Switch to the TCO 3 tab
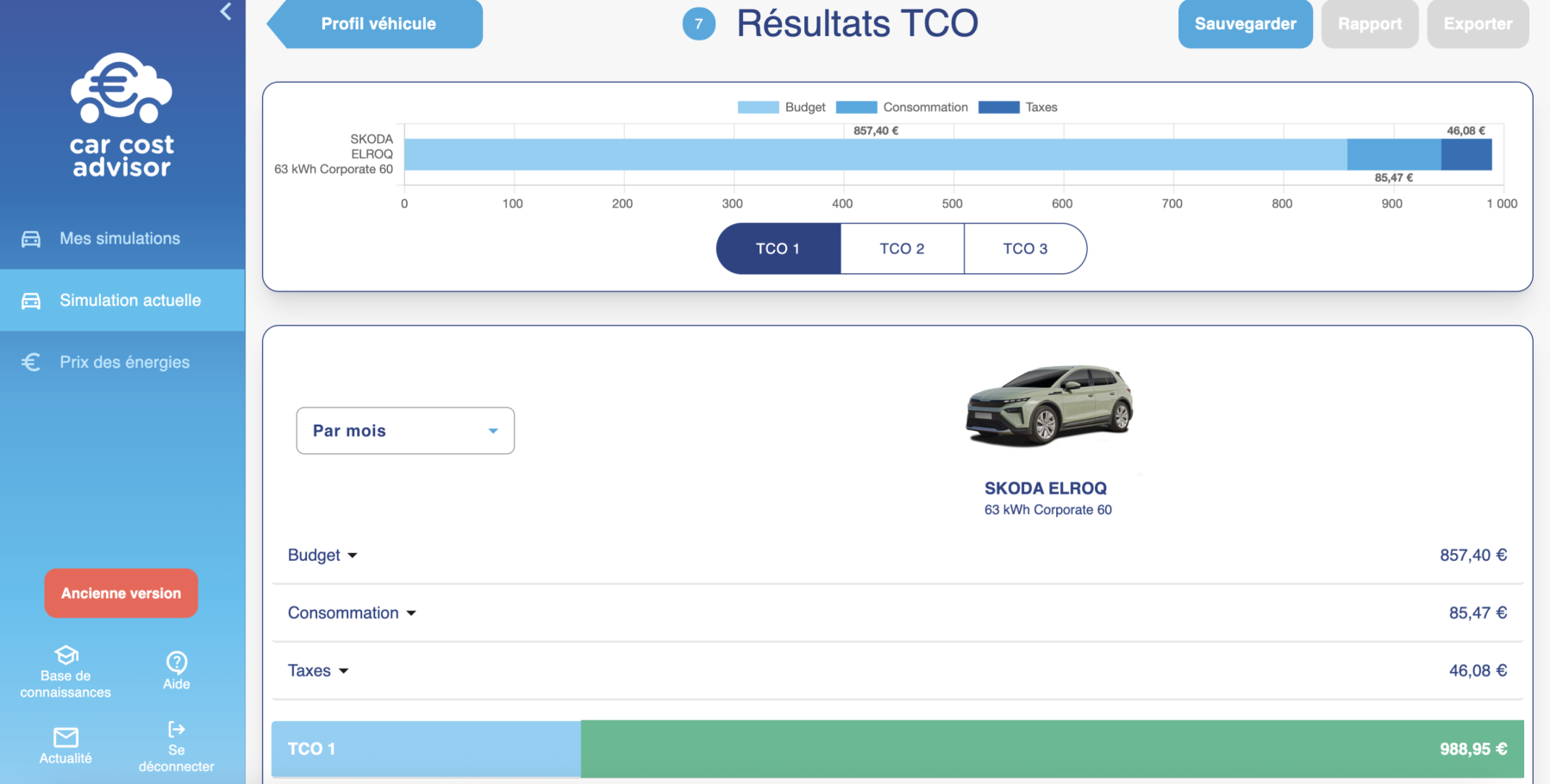 pos(1025,249)
